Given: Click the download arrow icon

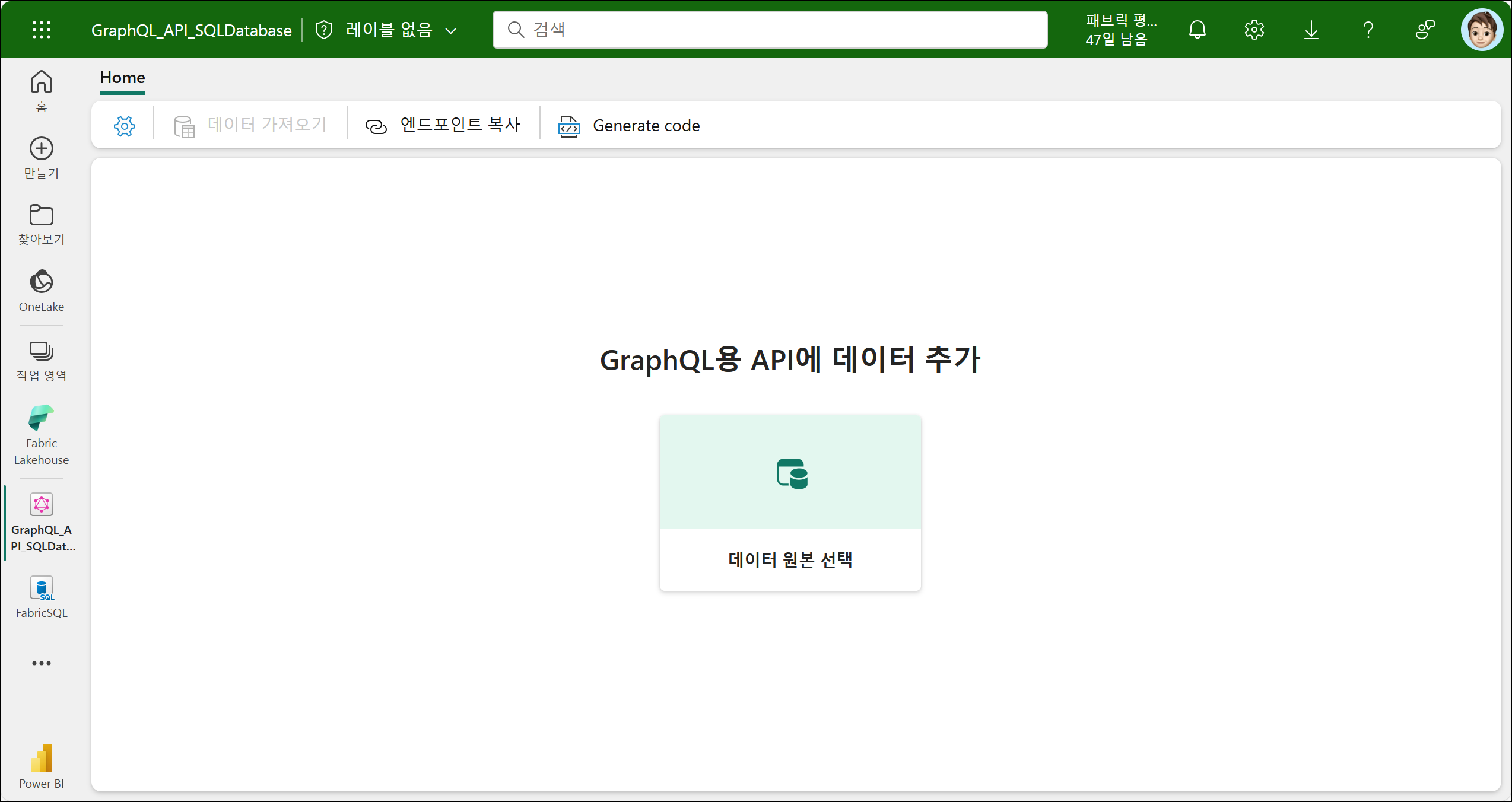Looking at the screenshot, I should [x=1311, y=30].
